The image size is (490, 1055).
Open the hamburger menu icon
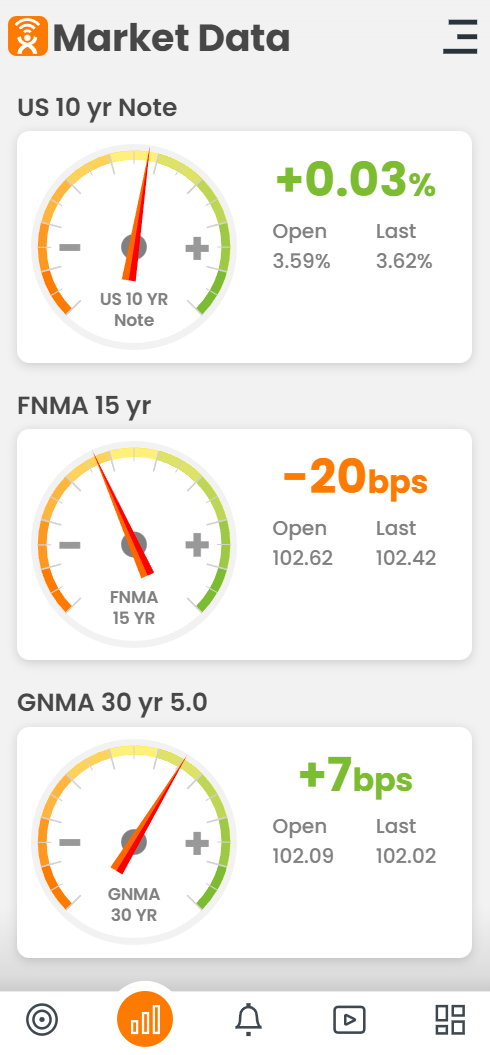coord(460,36)
